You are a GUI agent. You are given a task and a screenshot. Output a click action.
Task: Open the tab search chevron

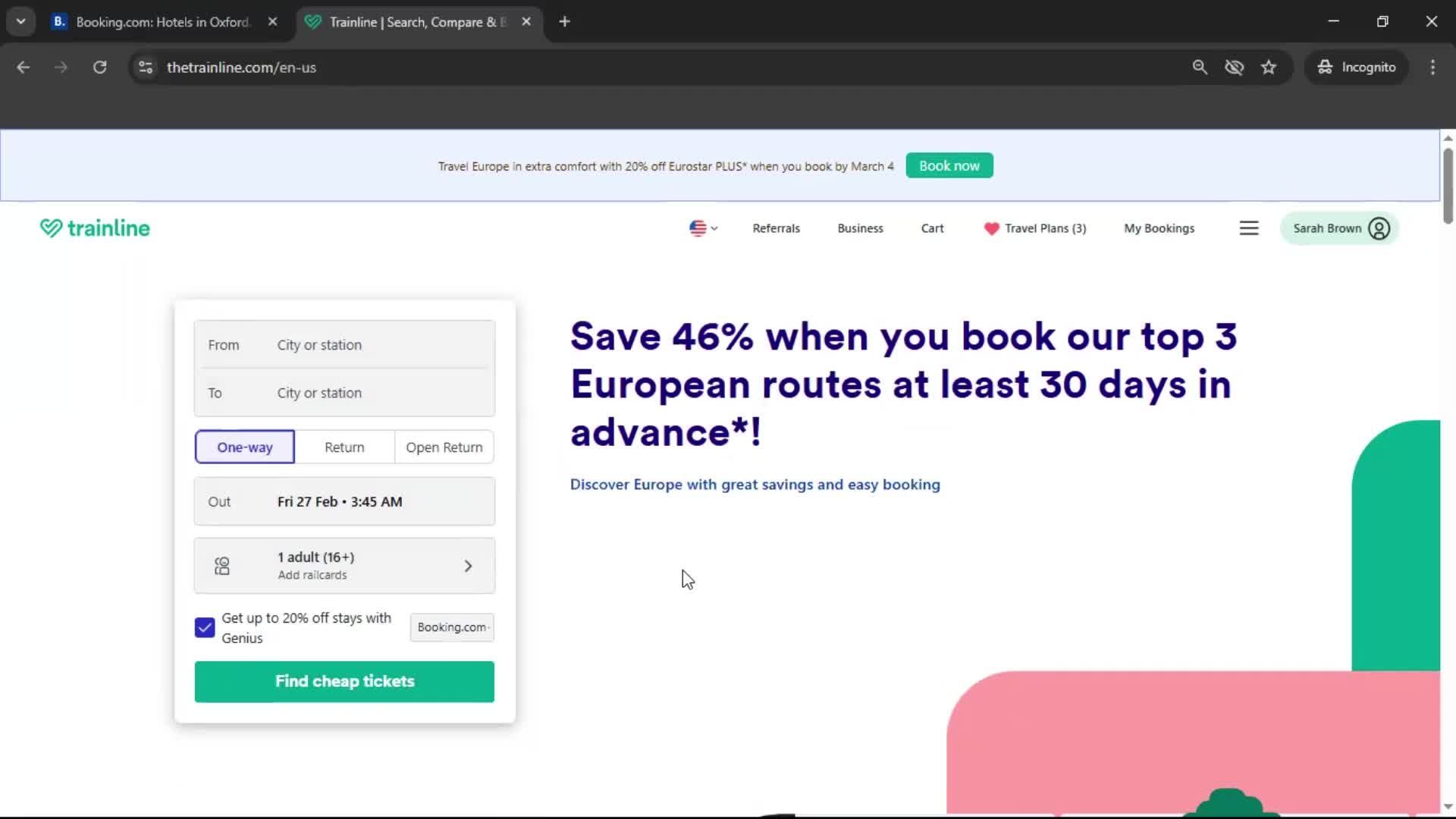point(21,21)
